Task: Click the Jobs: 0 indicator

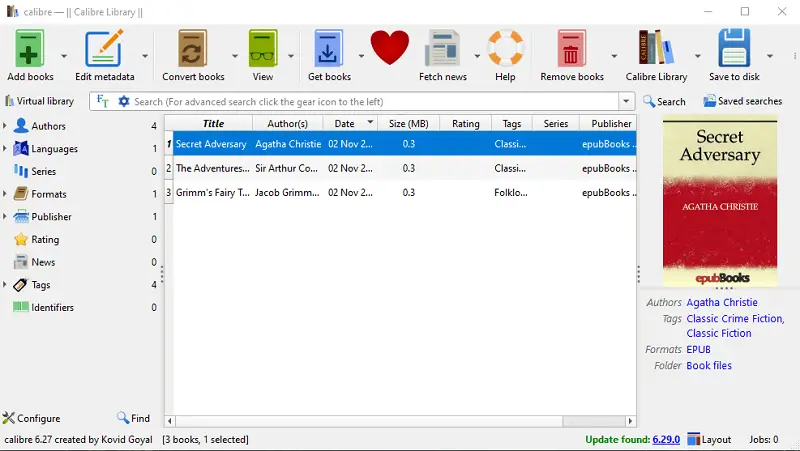Action: 763,439
